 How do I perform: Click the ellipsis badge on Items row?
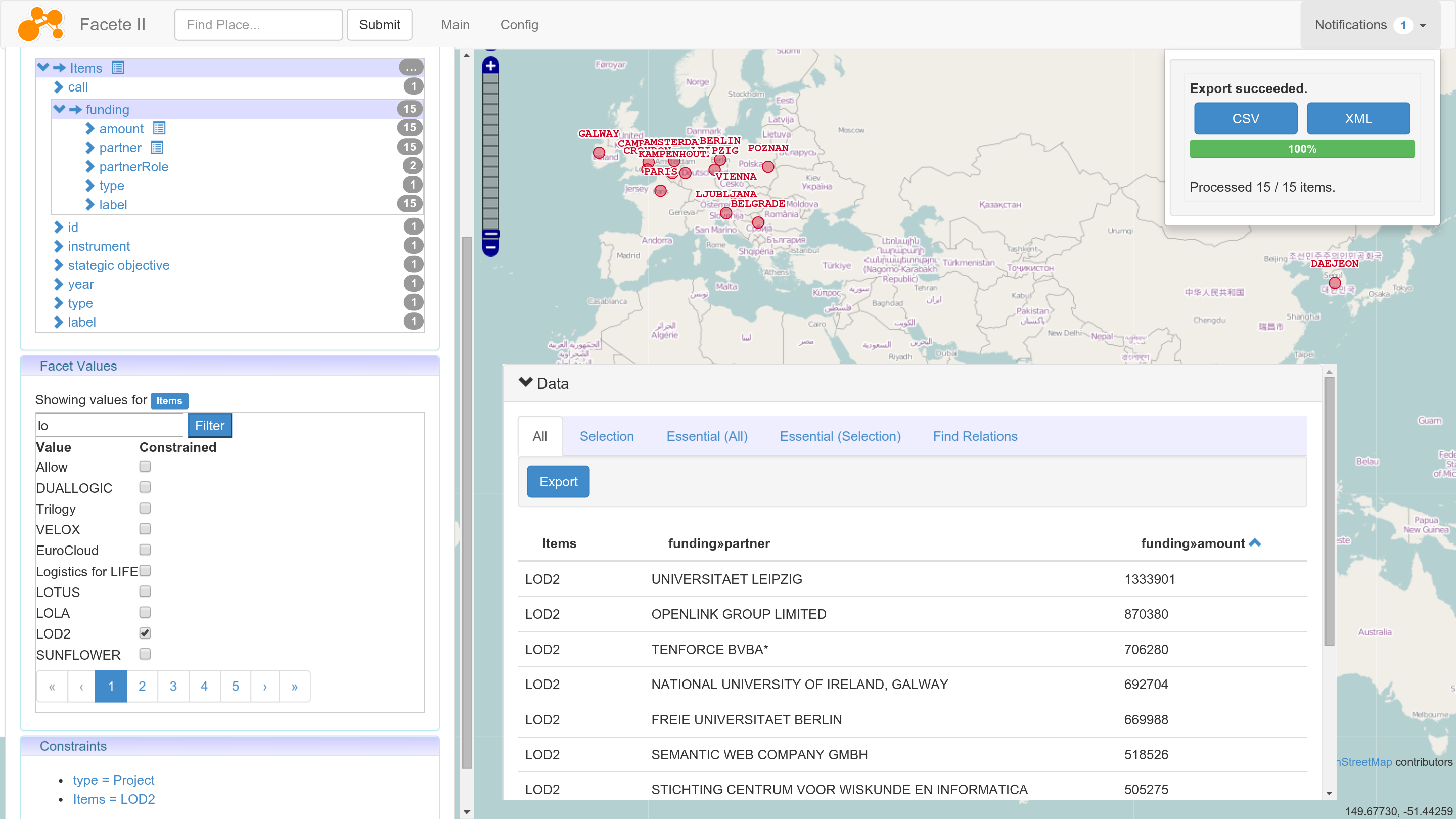(x=411, y=68)
